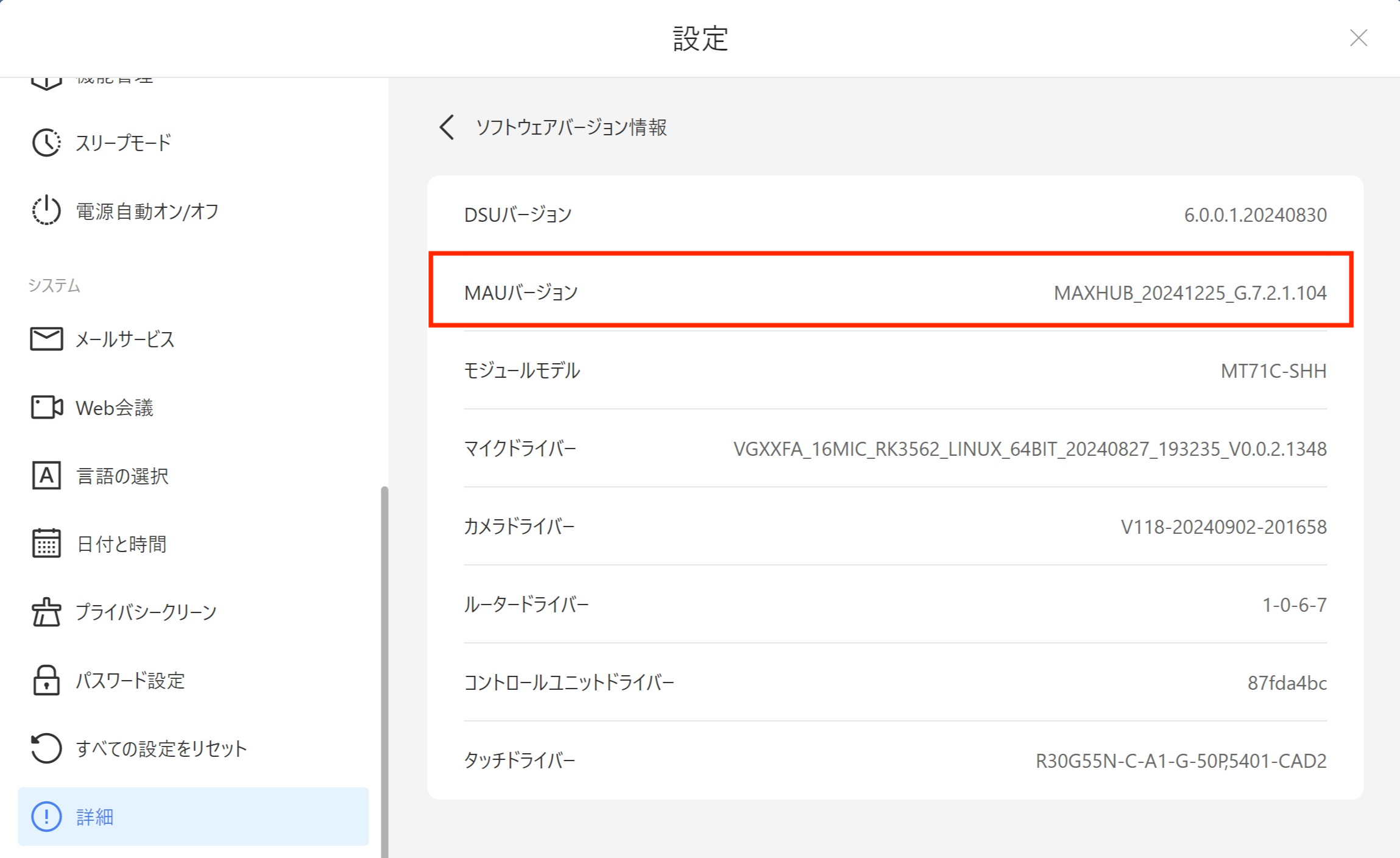Image resolution: width=1400 pixels, height=858 pixels.
Task: Click the reset all settings arrow icon
Action: (x=46, y=748)
